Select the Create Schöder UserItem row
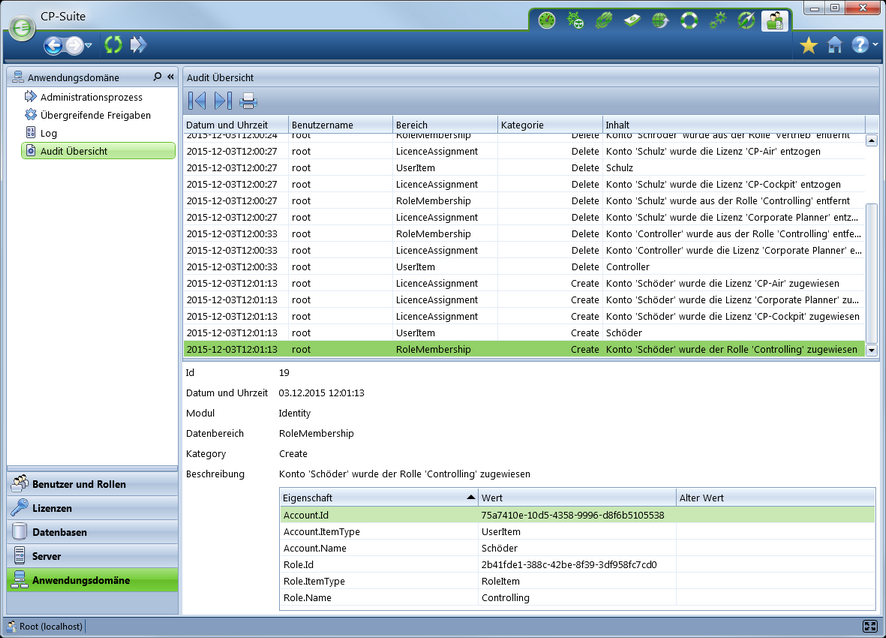This screenshot has width=886, height=638. 524,333
